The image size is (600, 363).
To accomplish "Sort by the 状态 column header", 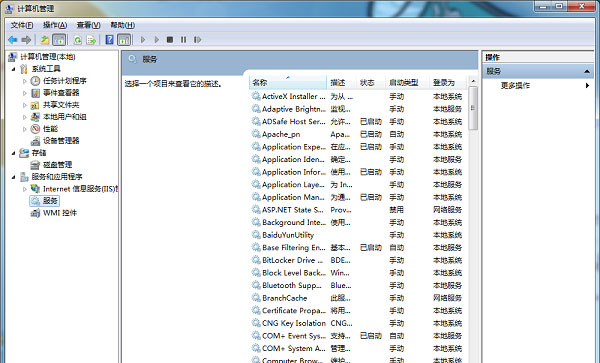I will tap(371, 83).
